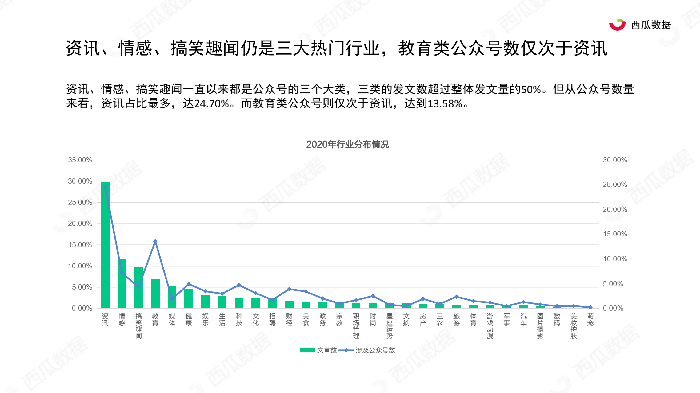
Task: Select the 搞笑趣闻 green bar
Action: pos(139,288)
